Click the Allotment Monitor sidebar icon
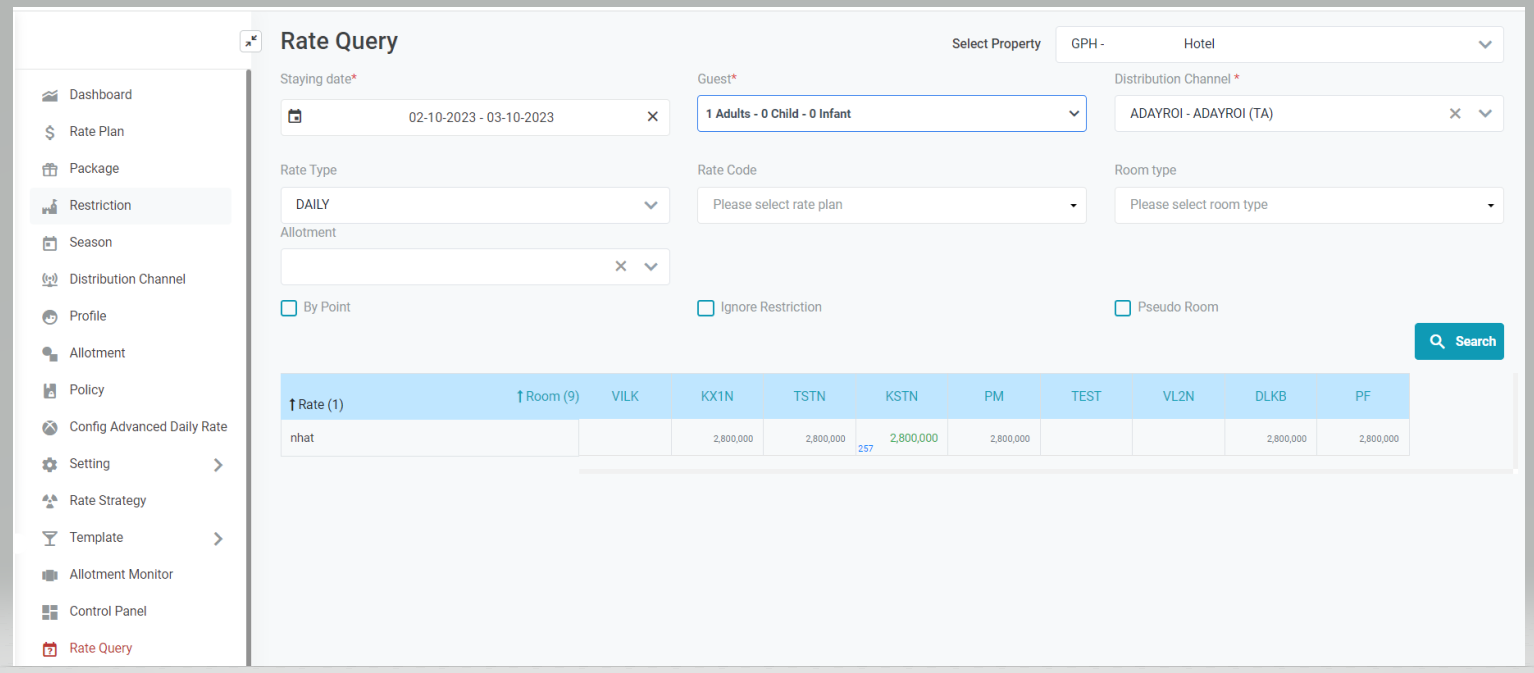The width and height of the screenshot is (1534, 673). pos(50,575)
